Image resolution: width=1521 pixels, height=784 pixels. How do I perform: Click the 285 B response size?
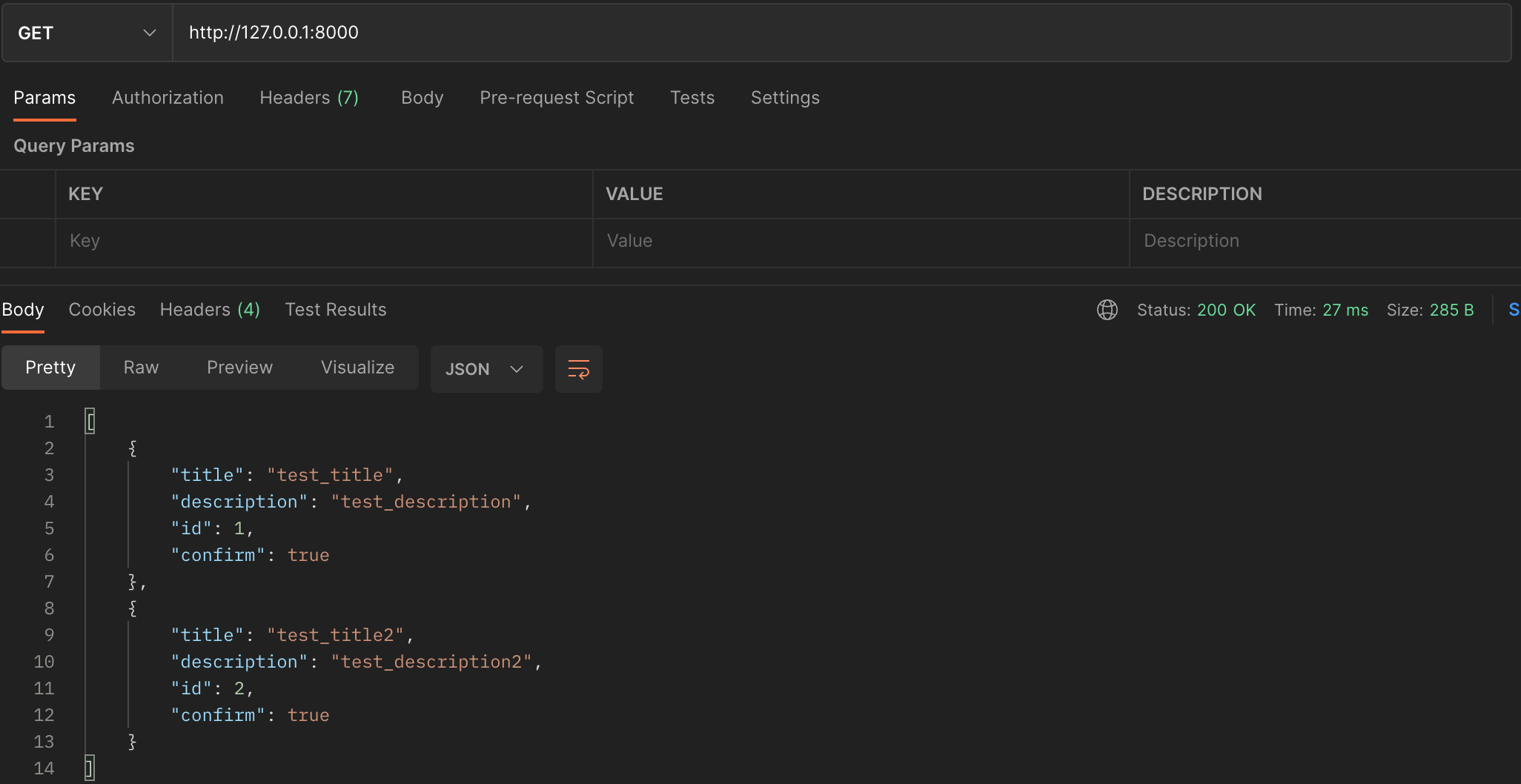click(x=1451, y=310)
